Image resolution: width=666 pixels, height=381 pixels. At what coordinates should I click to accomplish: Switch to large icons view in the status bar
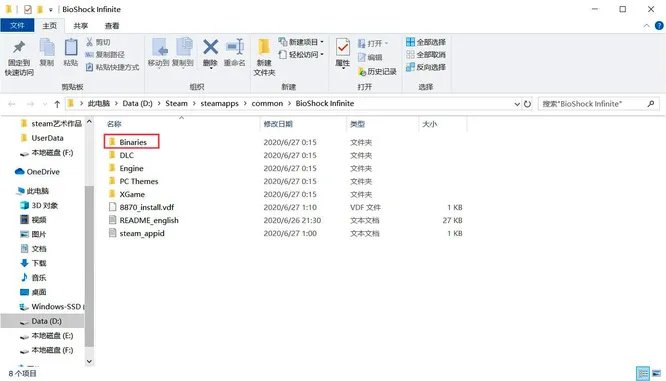(x=657, y=374)
